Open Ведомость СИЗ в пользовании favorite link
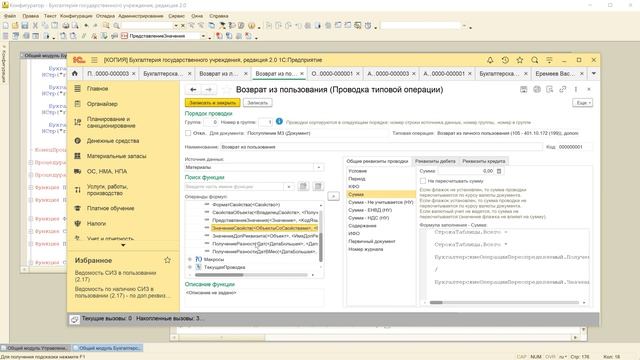The width and height of the screenshot is (640, 360). pyautogui.click(x=116, y=276)
